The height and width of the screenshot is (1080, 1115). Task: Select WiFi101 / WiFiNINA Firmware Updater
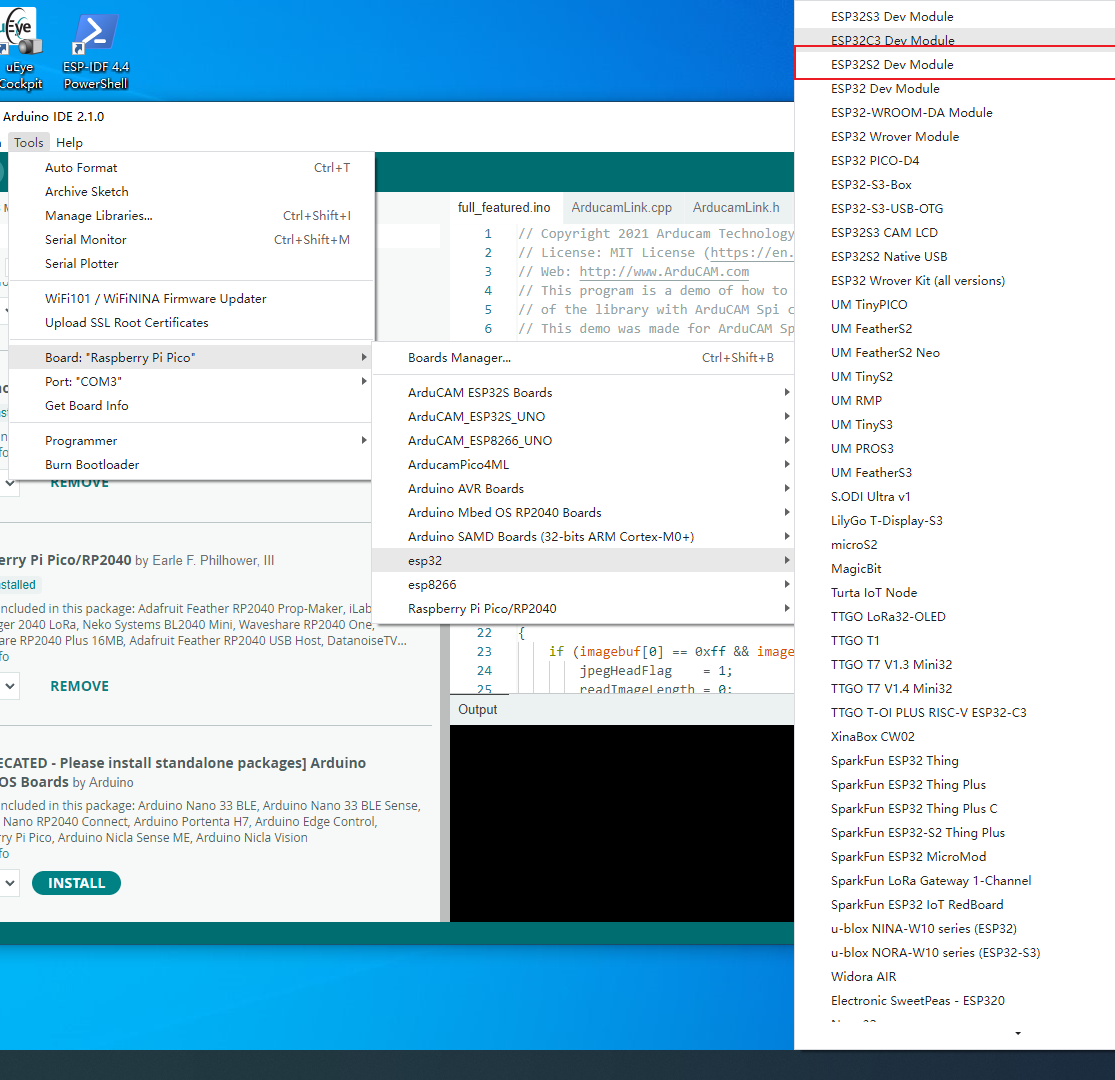coord(191,299)
